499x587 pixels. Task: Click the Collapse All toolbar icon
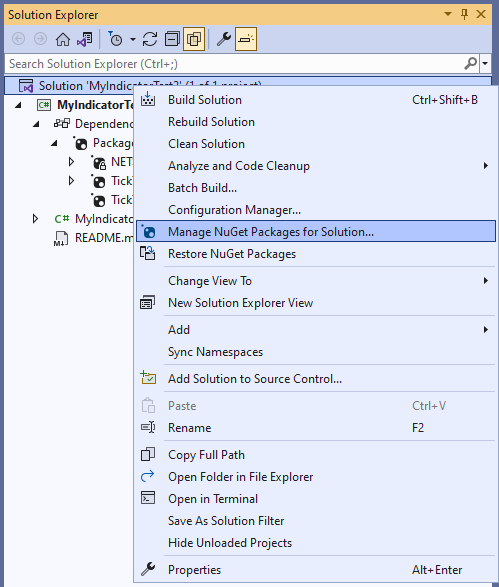pyautogui.click(x=172, y=39)
